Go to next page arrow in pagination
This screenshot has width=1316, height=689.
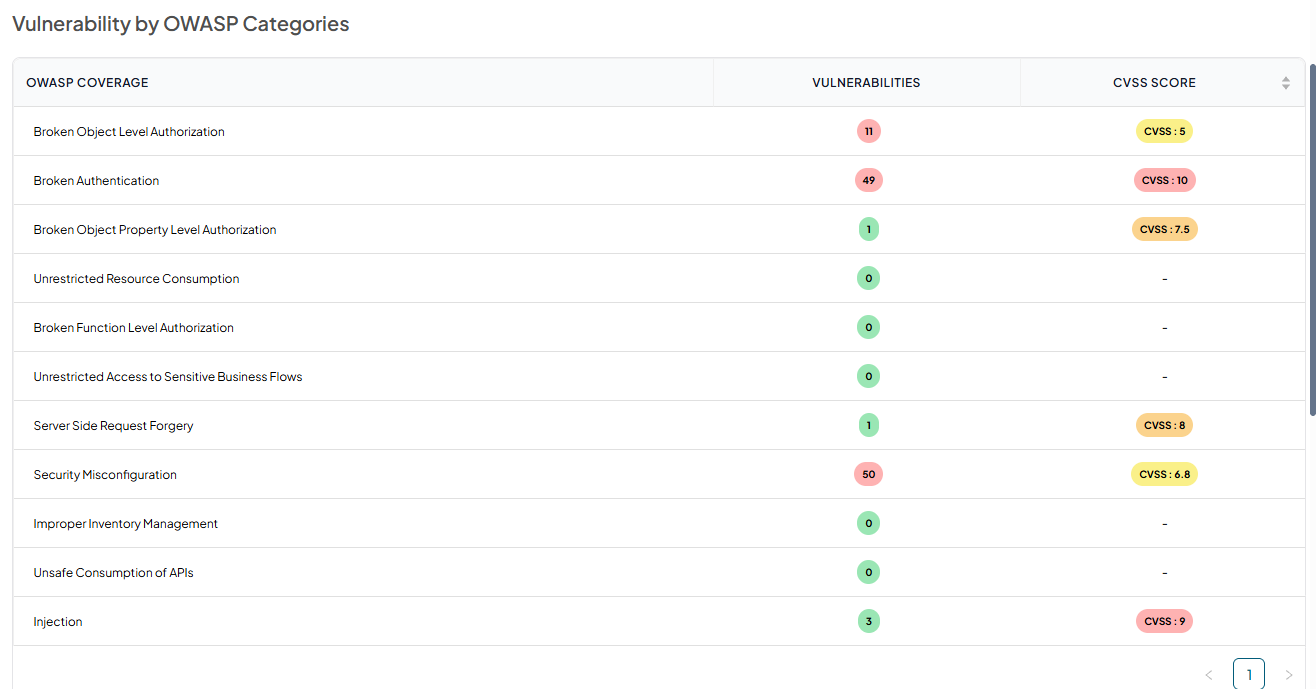(x=1288, y=675)
